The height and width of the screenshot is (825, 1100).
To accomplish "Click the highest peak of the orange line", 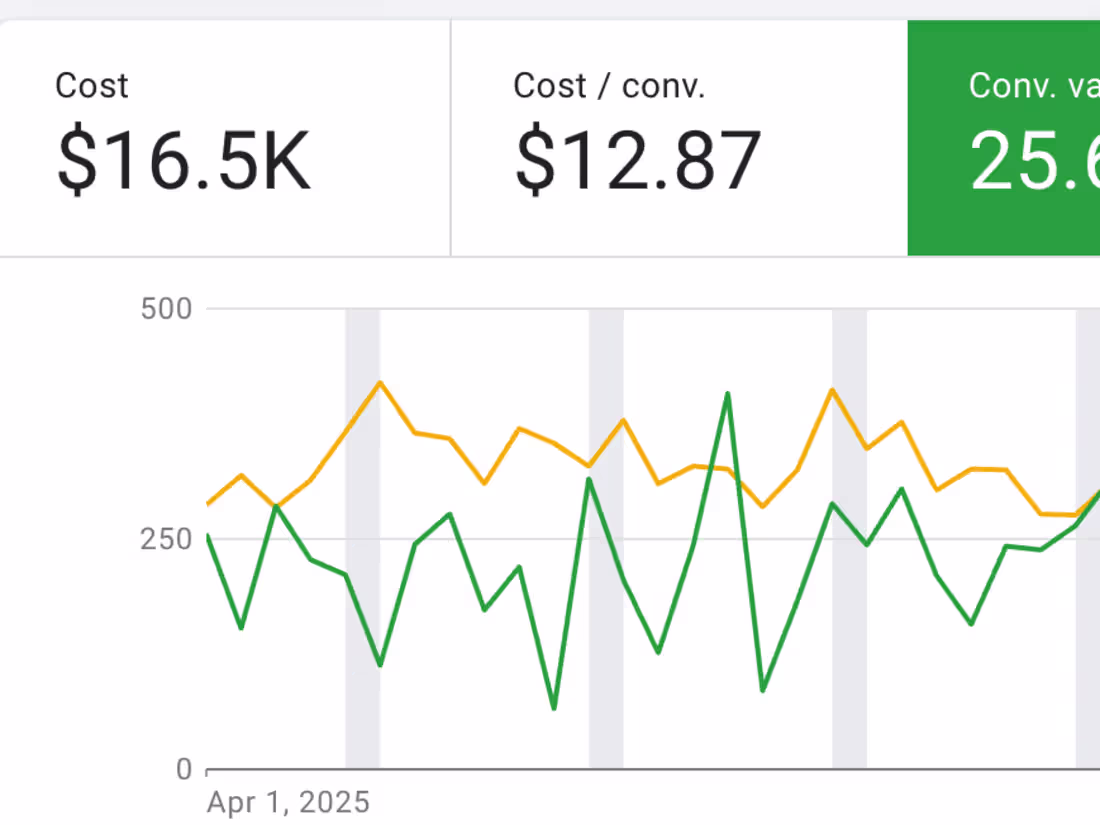I will point(380,383).
